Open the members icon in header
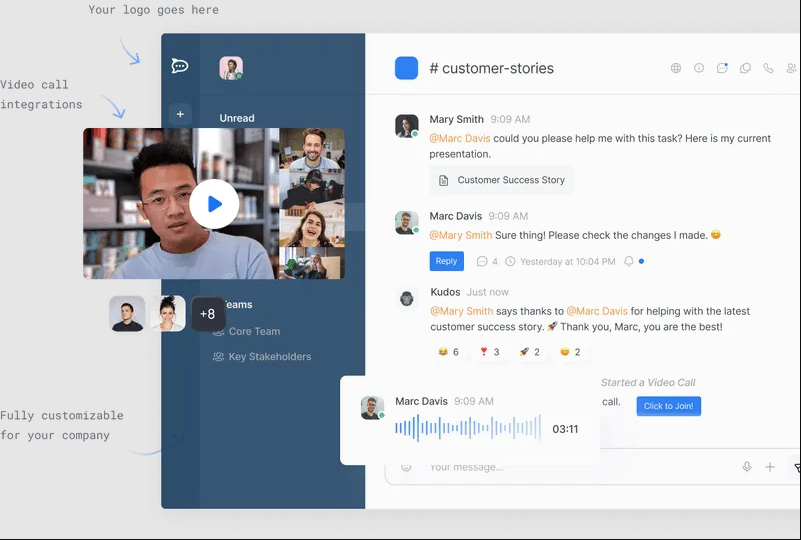This screenshot has height=540, width=801. click(x=791, y=68)
